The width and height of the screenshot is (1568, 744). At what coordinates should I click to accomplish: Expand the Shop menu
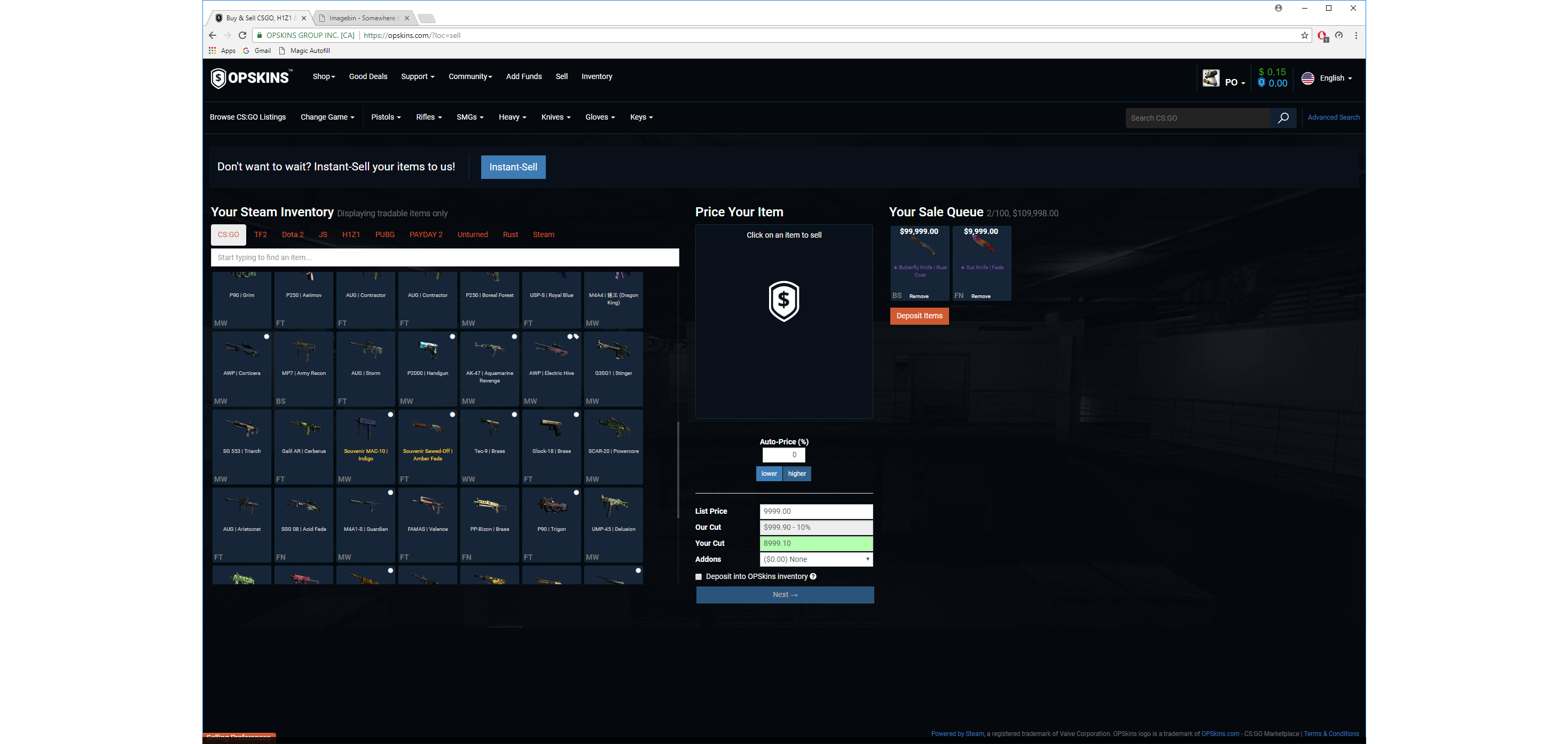324,77
